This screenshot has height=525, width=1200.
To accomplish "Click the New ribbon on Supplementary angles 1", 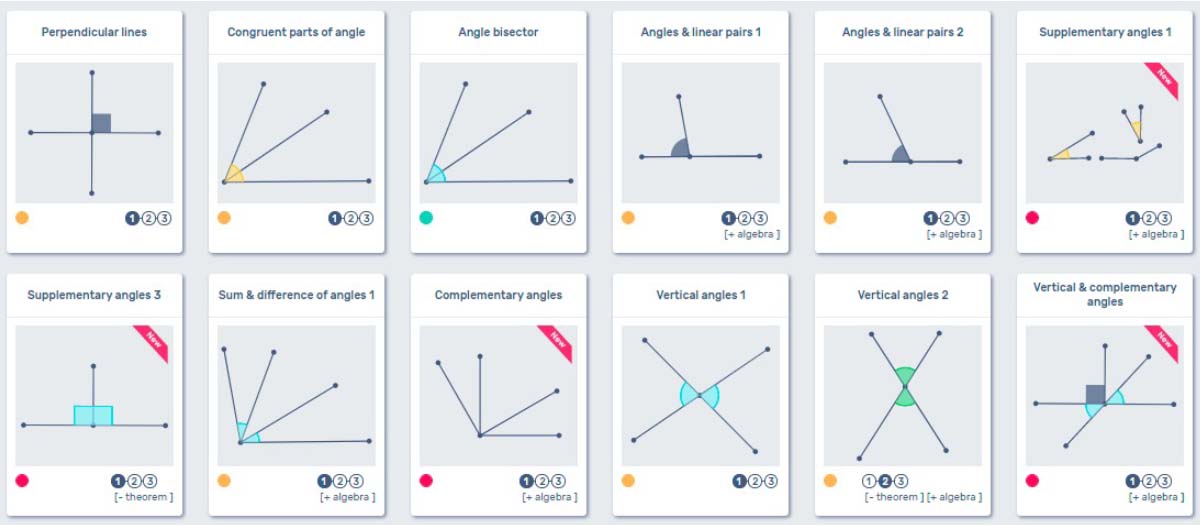I will (x=1162, y=77).
